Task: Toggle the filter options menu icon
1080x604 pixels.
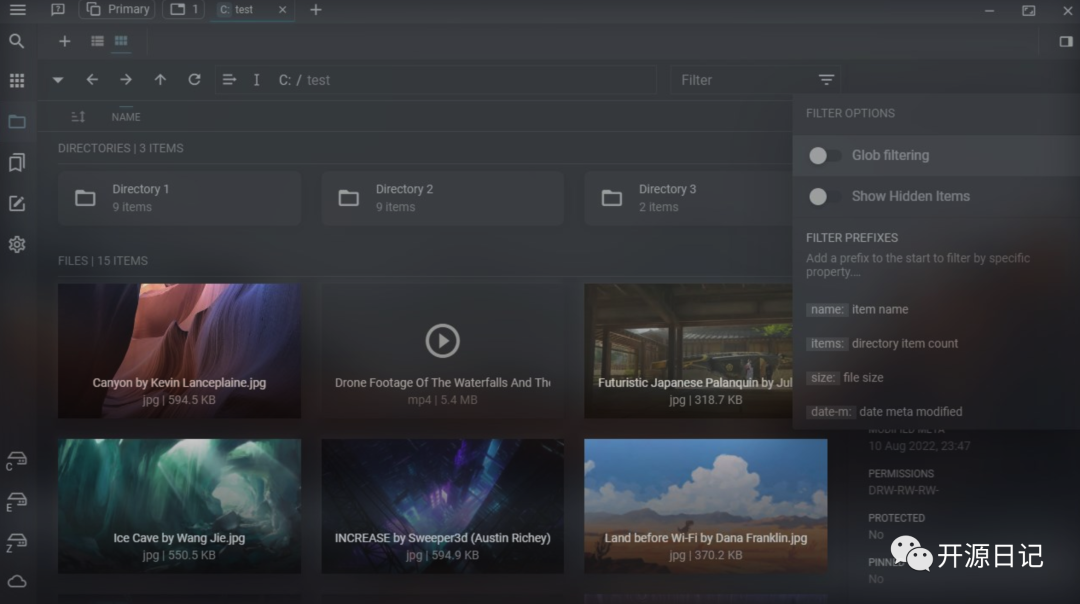Action: 827,80
